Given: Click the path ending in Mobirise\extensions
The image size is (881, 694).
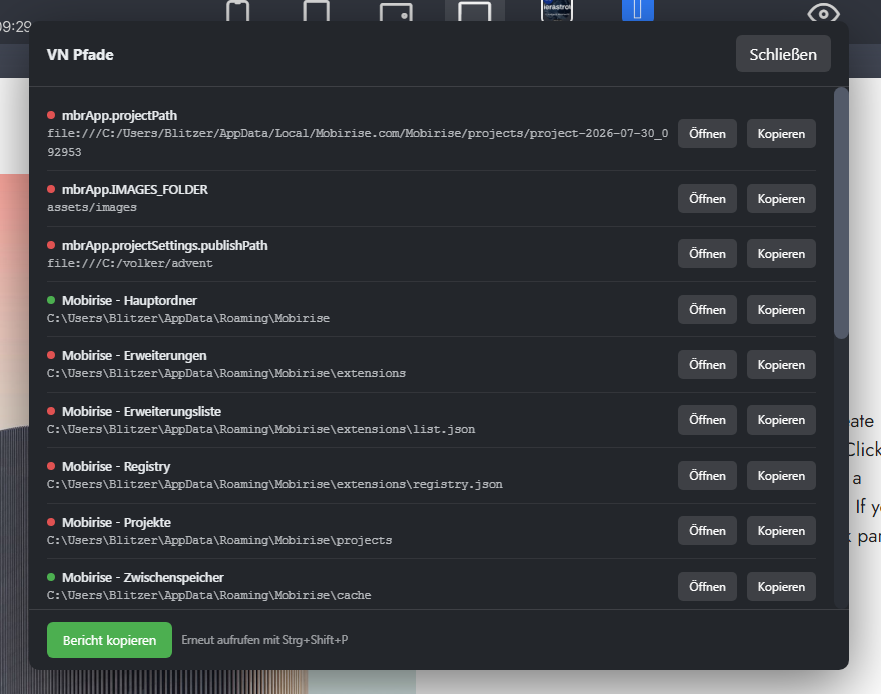Looking at the screenshot, I should point(226,373).
